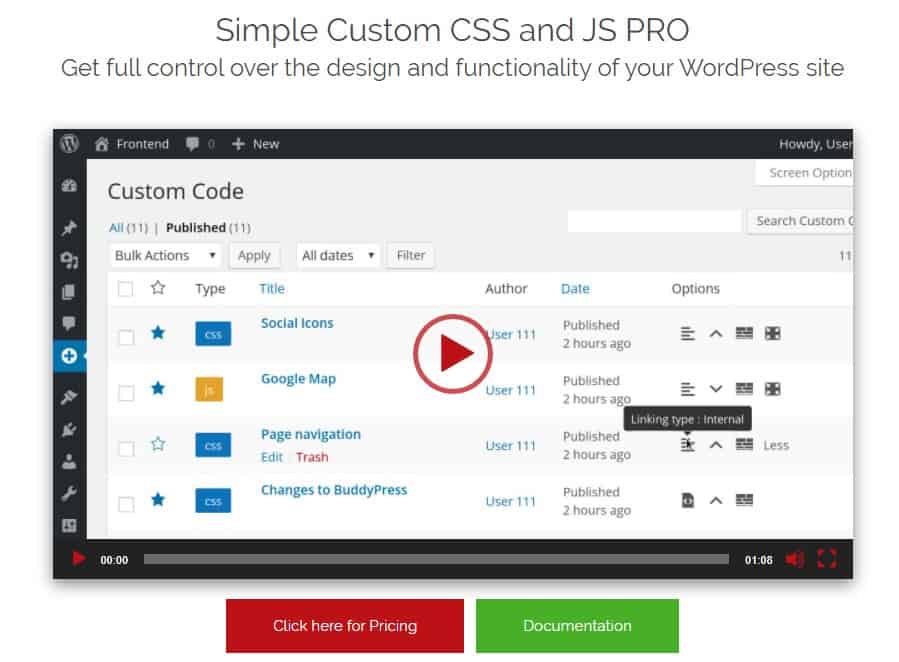Click the CSS type badge for Social Icons
Image resolution: width=899 pixels, height=662 pixels.
[213, 334]
